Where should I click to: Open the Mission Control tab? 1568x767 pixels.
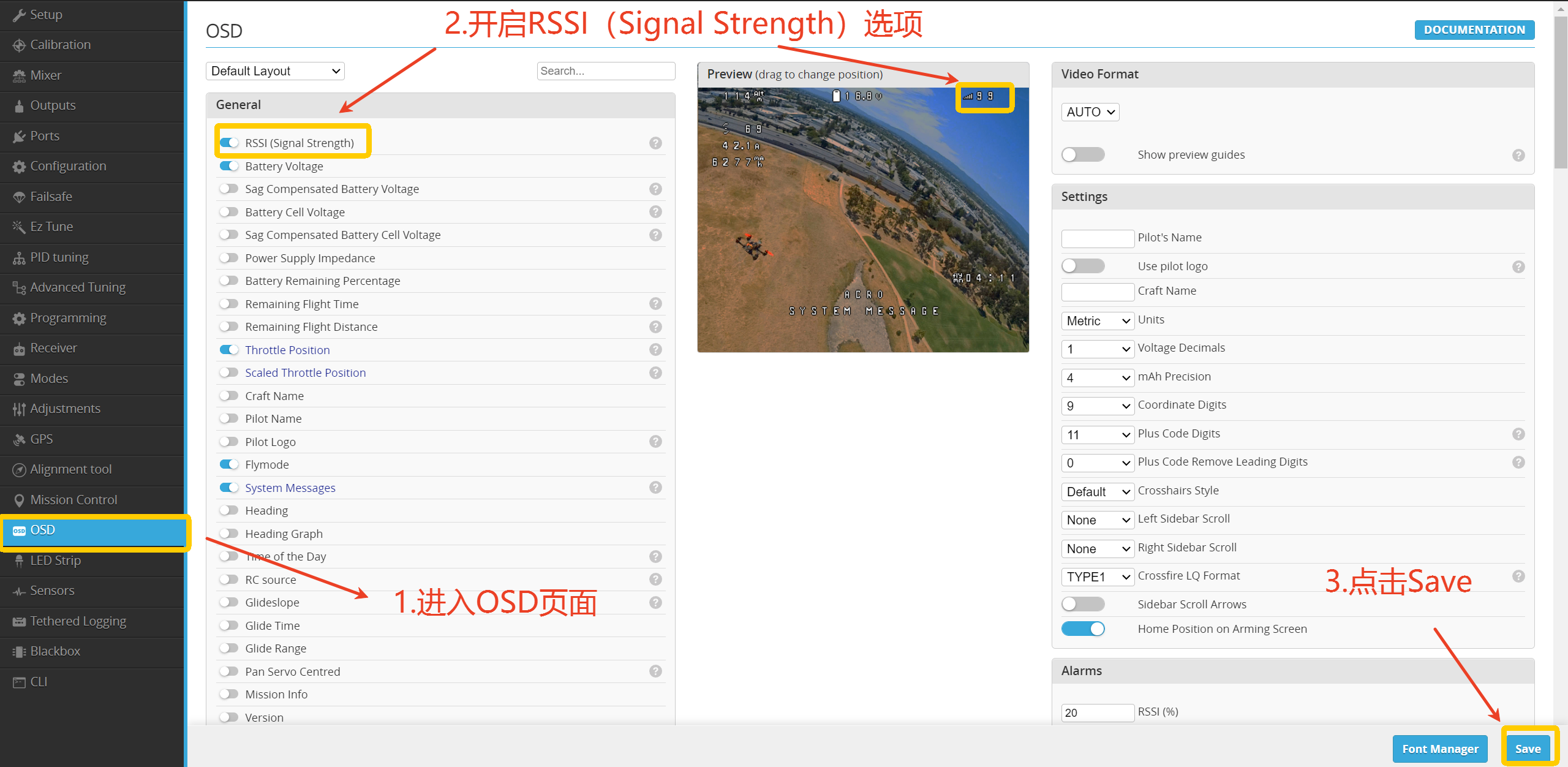(x=92, y=500)
